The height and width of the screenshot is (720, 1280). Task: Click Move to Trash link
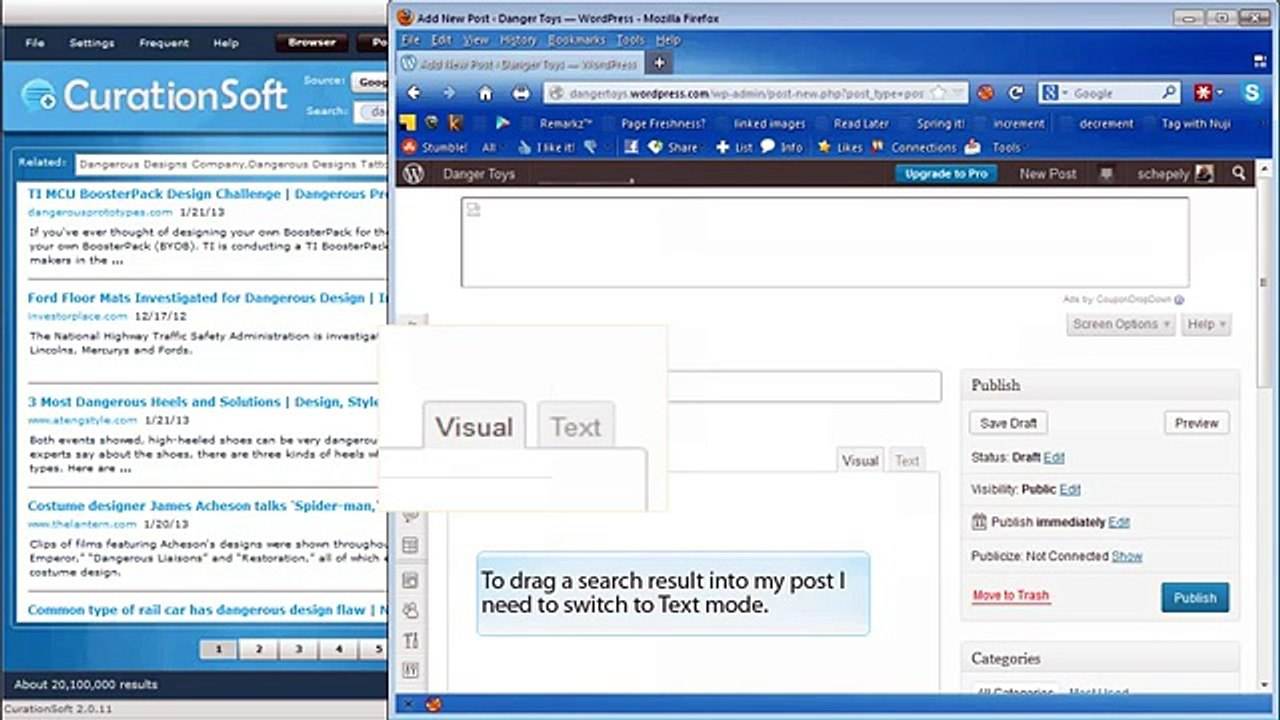(1011, 595)
